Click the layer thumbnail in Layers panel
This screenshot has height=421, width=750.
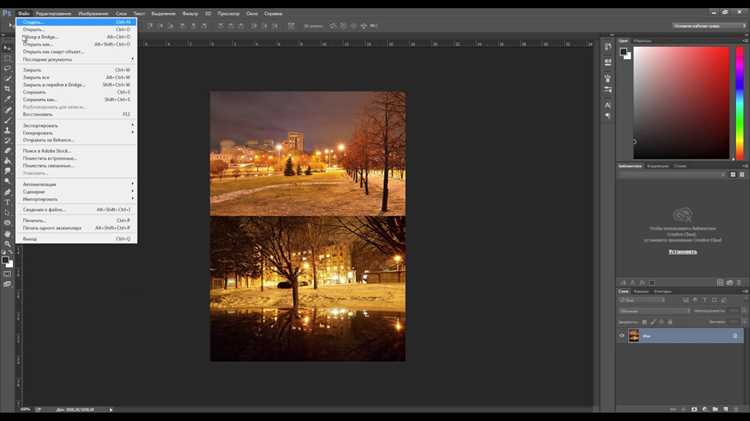coord(634,336)
